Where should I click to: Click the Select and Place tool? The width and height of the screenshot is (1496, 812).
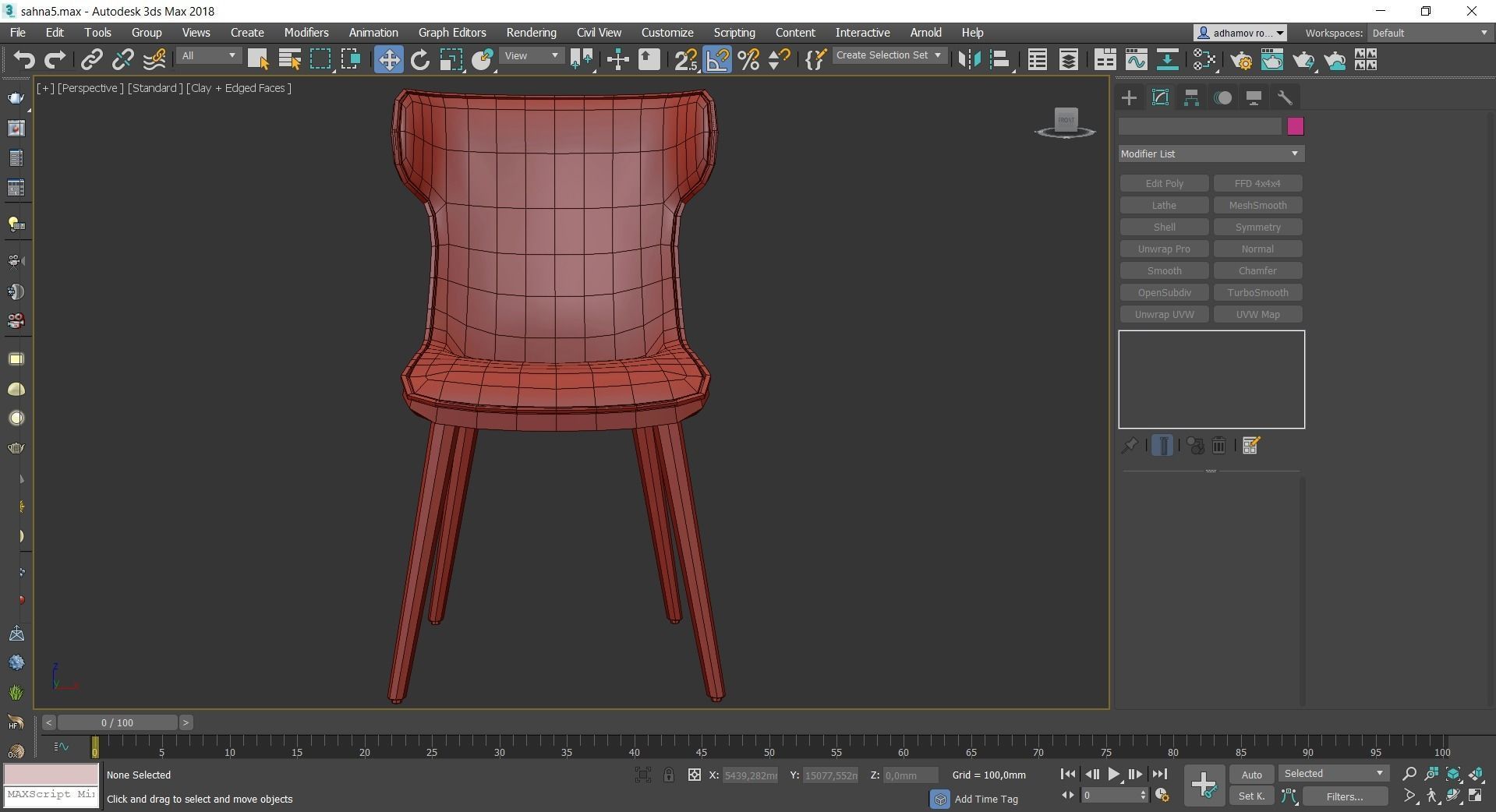(483, 59)
